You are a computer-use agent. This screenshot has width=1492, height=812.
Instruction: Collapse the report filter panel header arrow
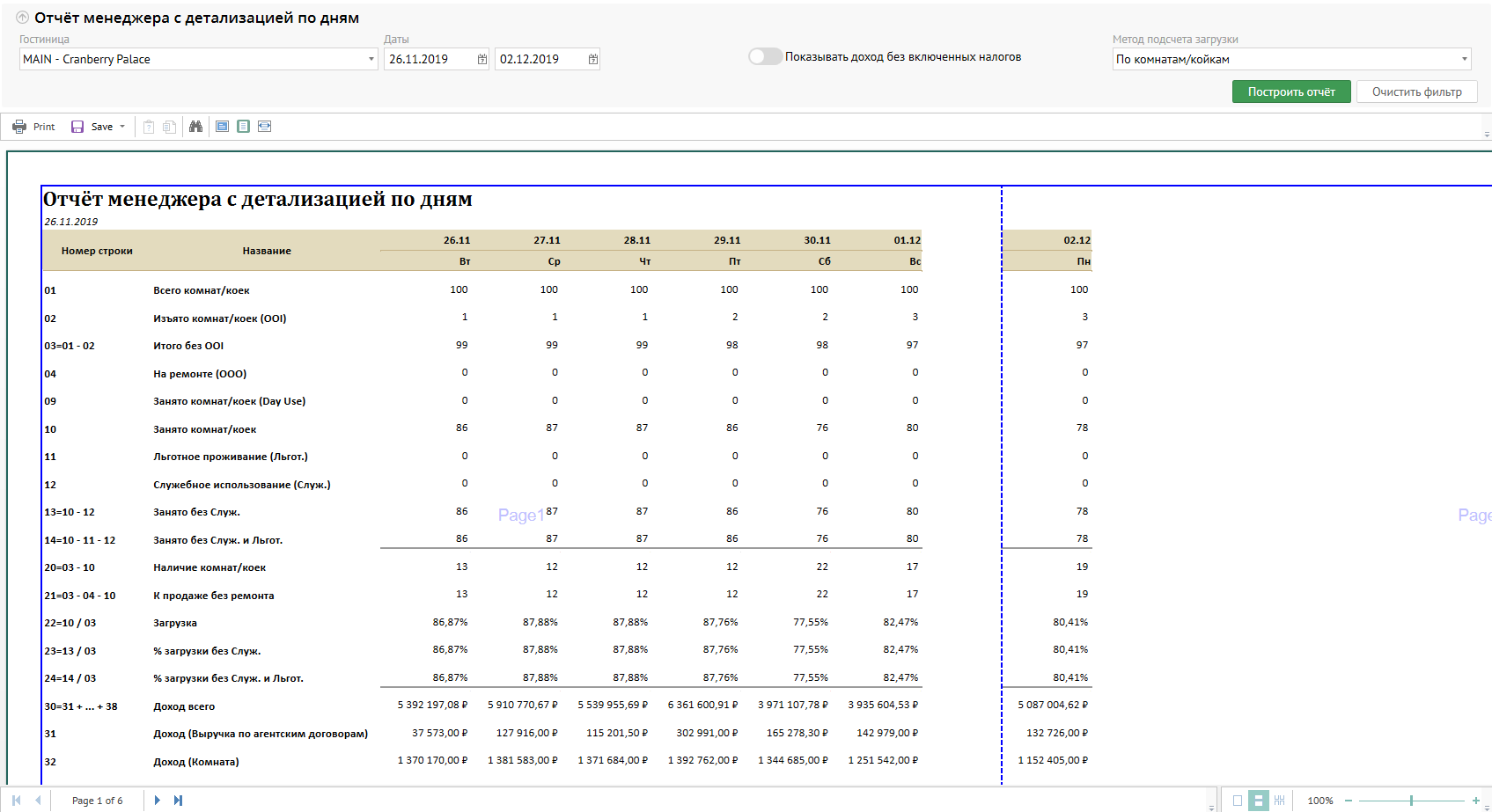click(22, 18)
